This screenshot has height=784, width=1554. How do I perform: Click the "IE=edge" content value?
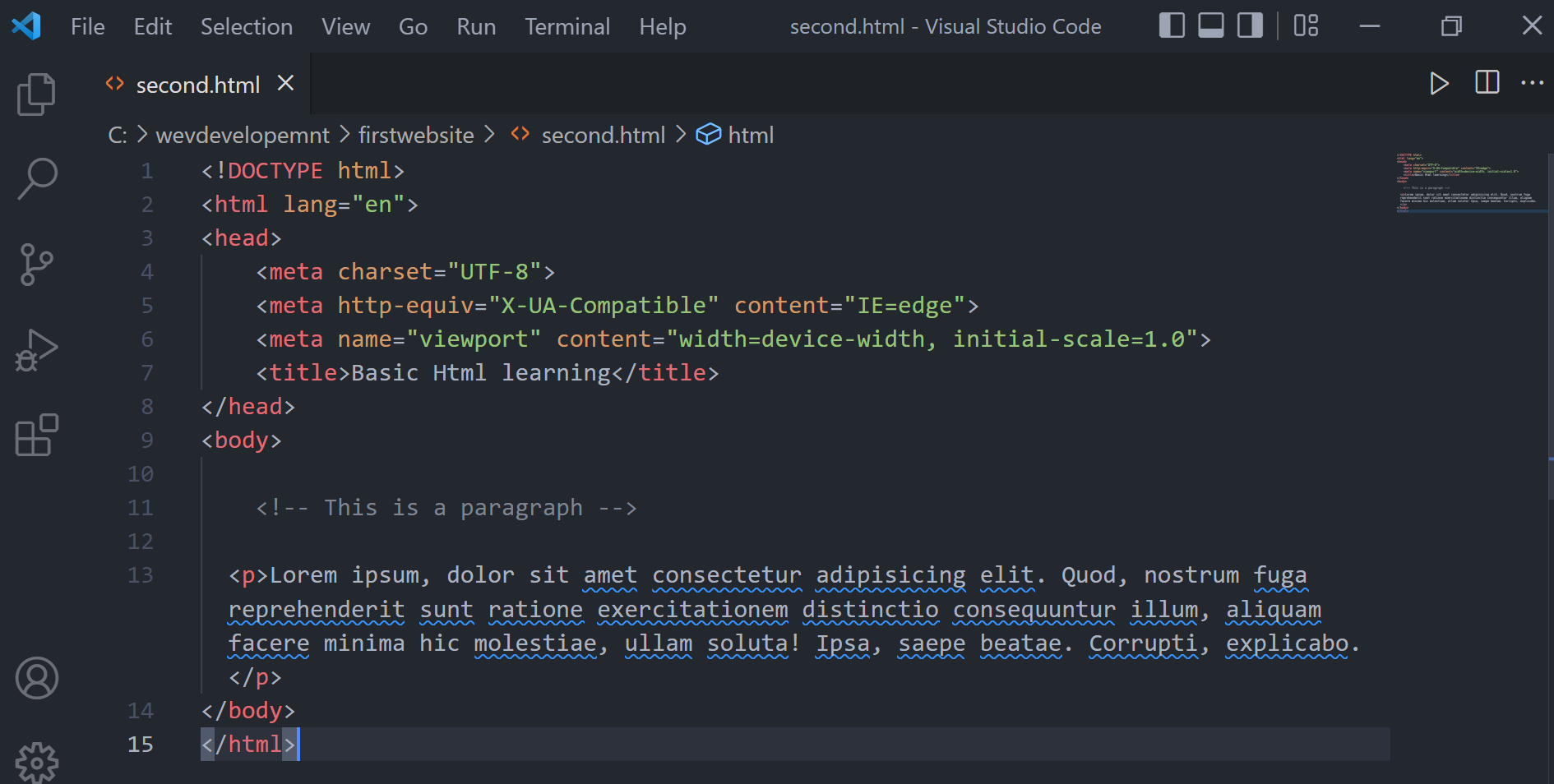pyautogui.click(x=905, y=306)
